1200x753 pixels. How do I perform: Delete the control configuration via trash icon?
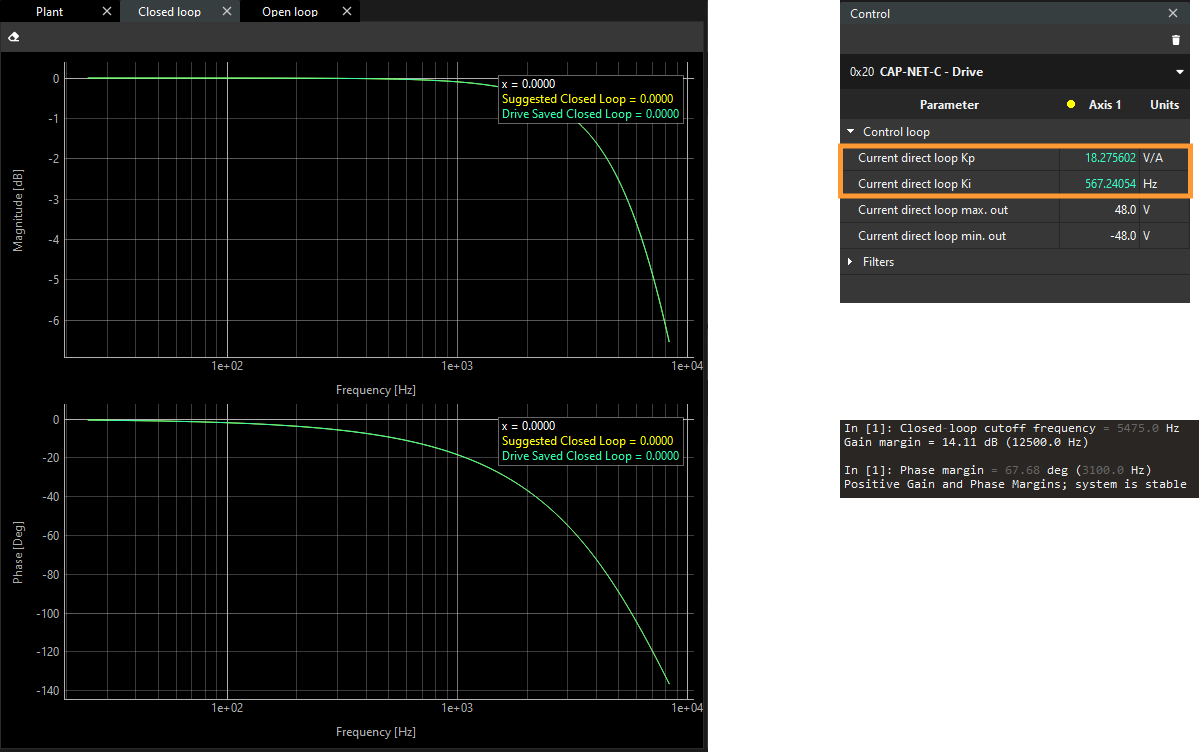pyautogui.click(x=1175, y=40)
